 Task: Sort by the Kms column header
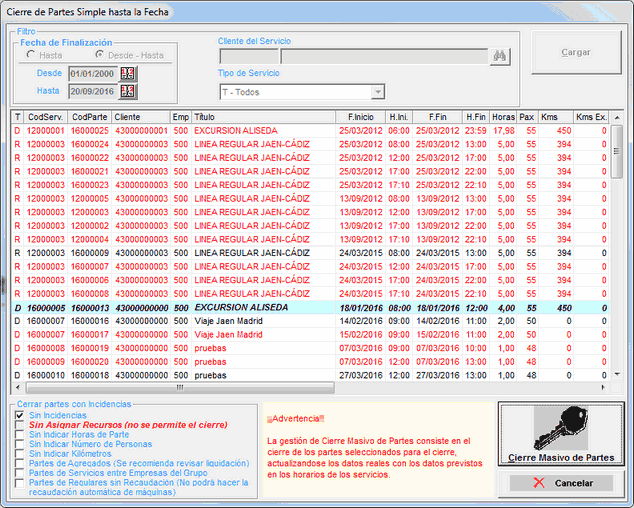pyautogui.click(x=556, y=117)
